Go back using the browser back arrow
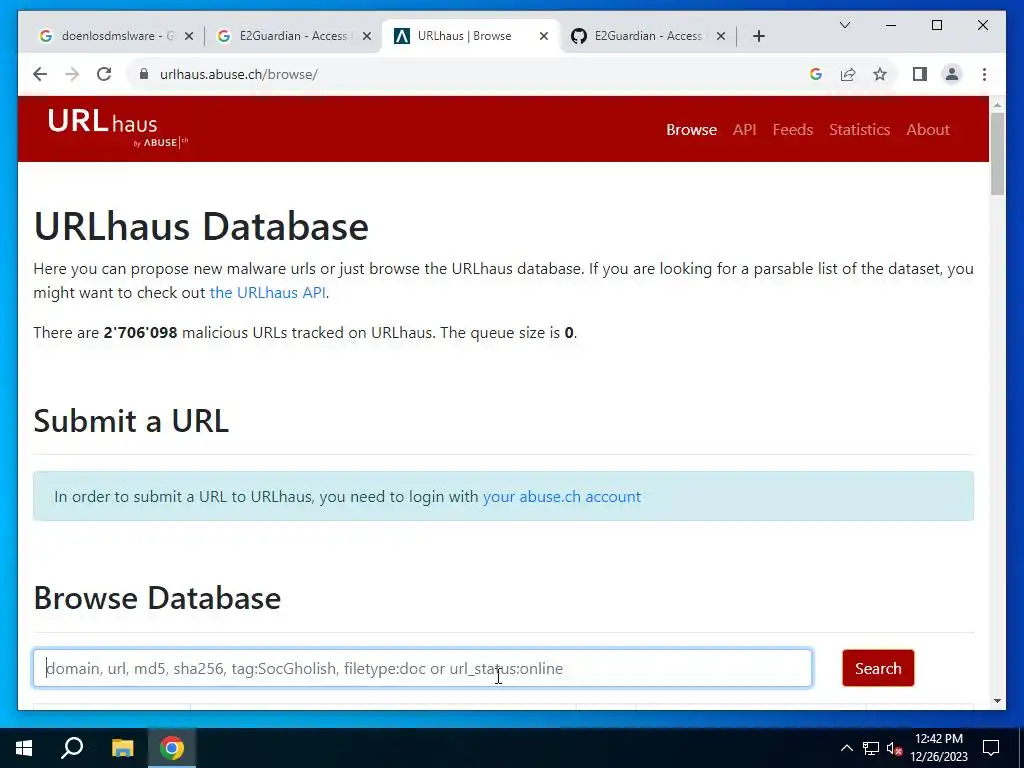The image size is (1024, 768). point(40,74)
